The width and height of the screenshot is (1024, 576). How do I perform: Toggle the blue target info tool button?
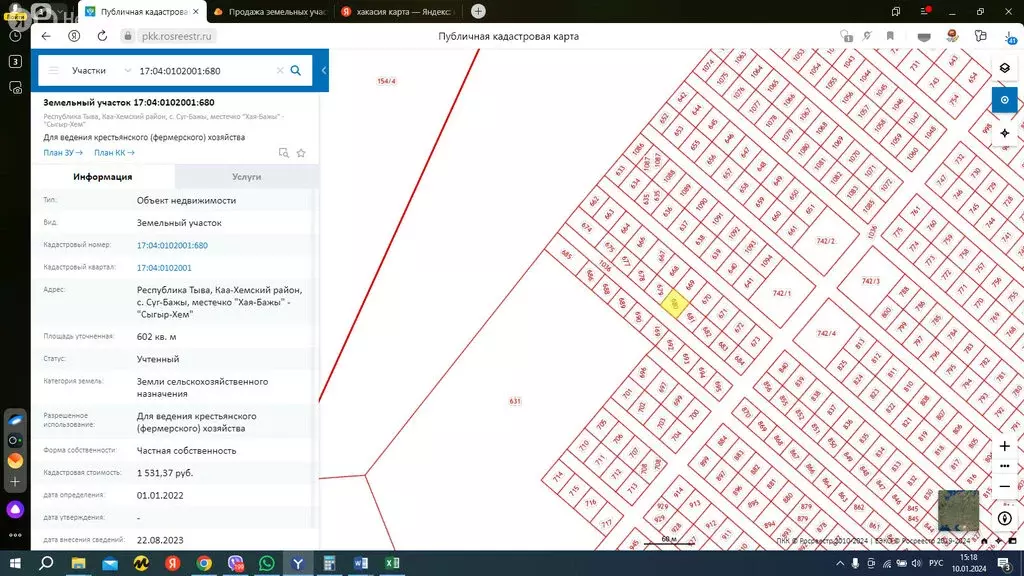point(1004,100)
